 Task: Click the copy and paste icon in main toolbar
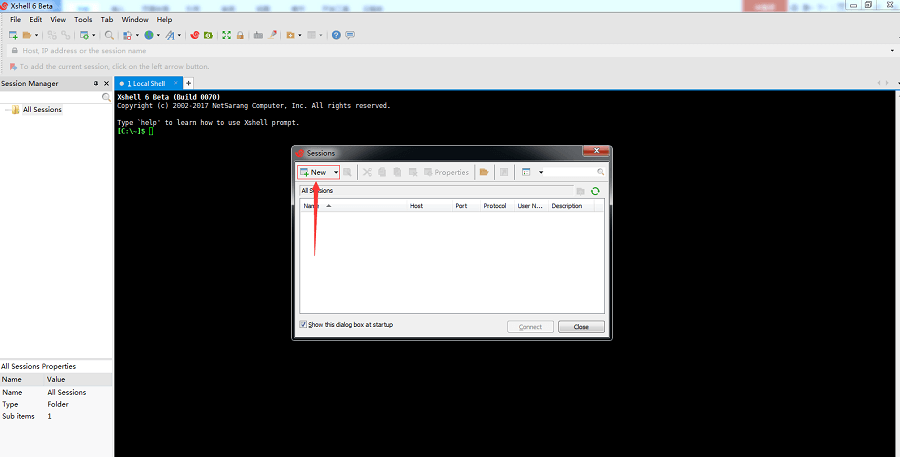click(x=127, y=35)
